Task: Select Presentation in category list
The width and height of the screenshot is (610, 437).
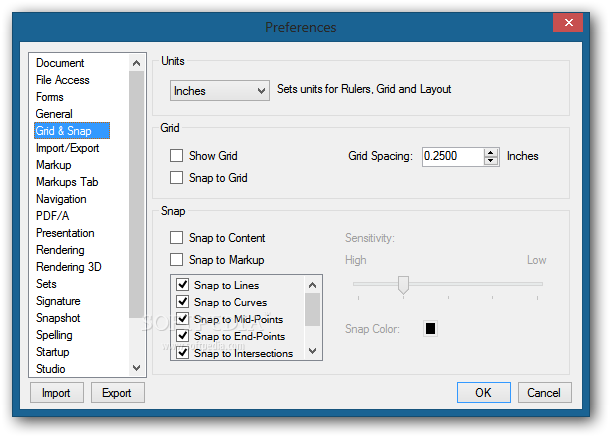Action: pyautogui.click(x=65, y=233)
